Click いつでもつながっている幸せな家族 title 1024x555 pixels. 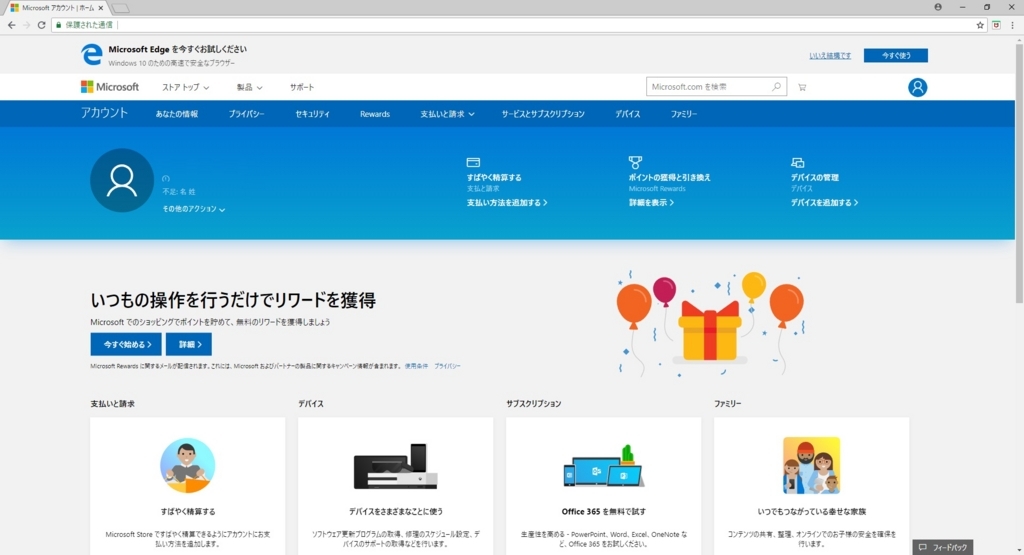click(x=812, y=512)
